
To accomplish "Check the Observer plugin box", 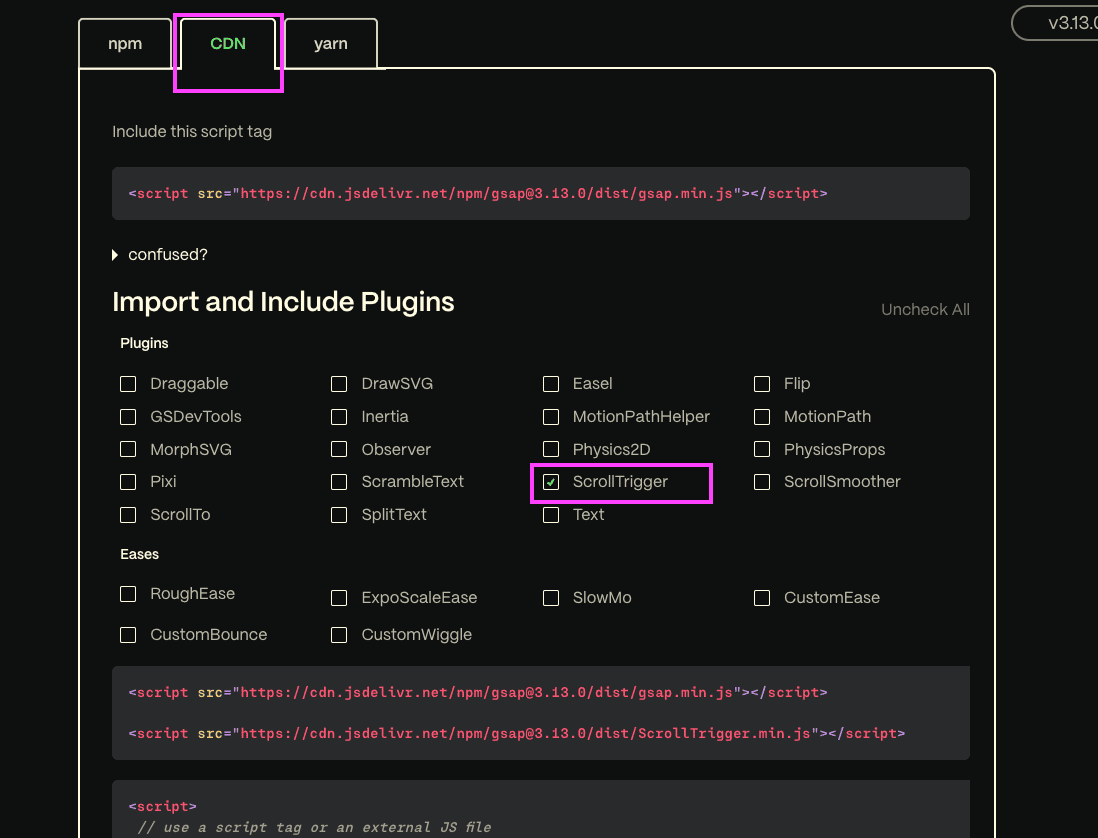I will point(339,450).
